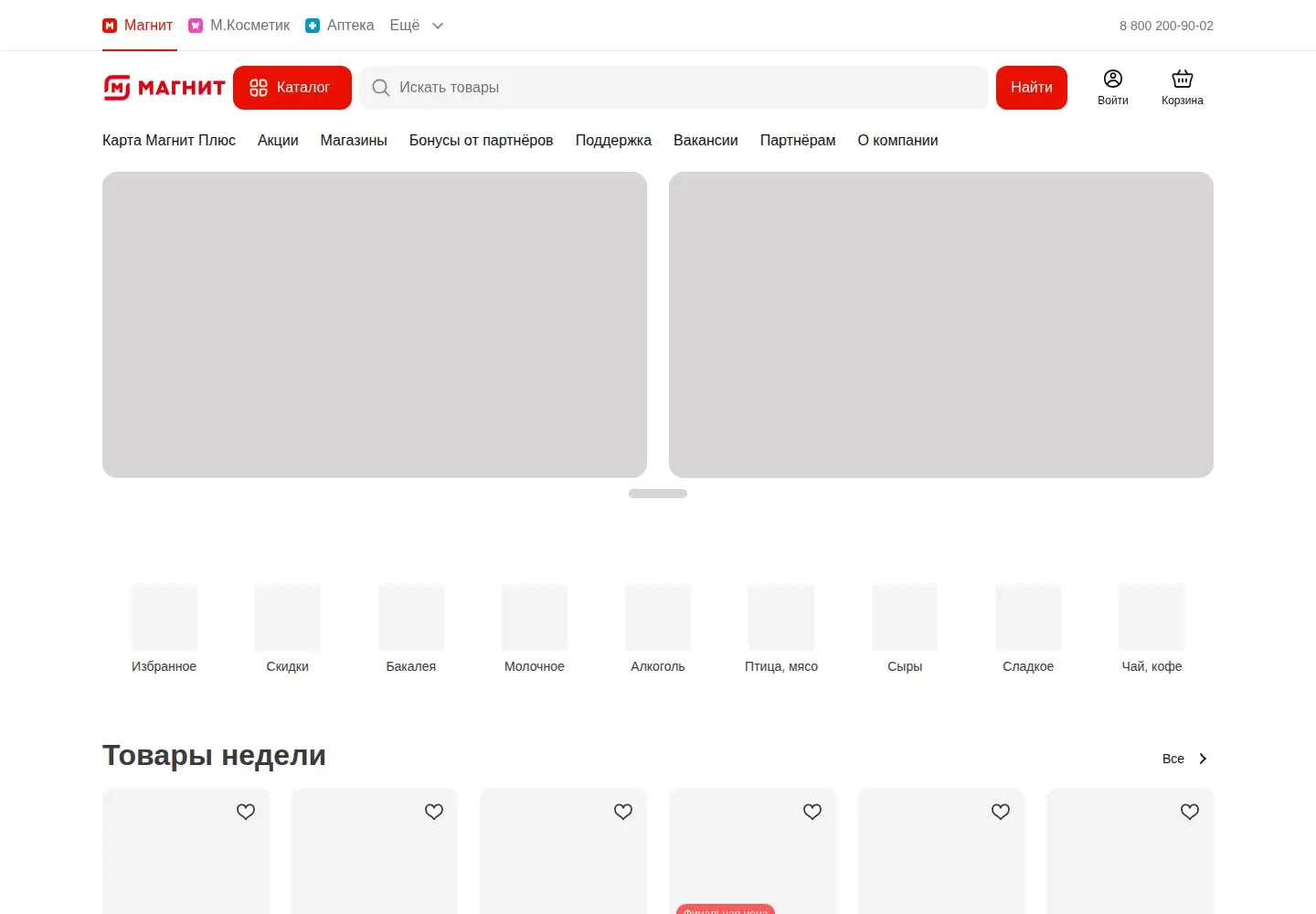Open the Молочное category tile

point(535,629)
